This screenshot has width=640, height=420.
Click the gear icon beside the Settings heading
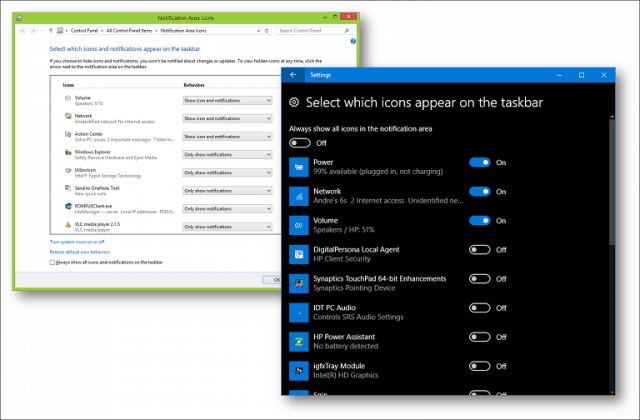pyautogui.click(x=294, y=102)
